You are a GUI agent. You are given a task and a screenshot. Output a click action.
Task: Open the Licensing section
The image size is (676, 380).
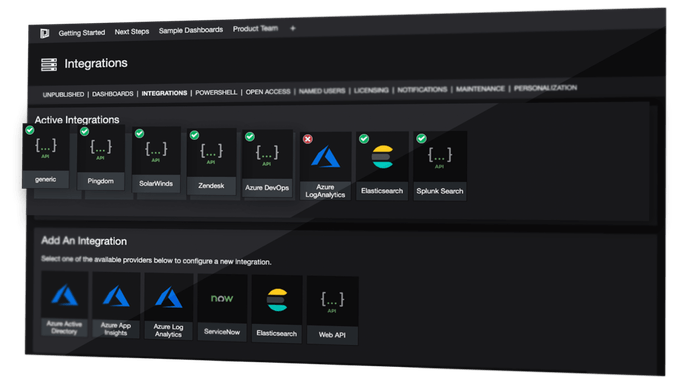pos(371,90)
